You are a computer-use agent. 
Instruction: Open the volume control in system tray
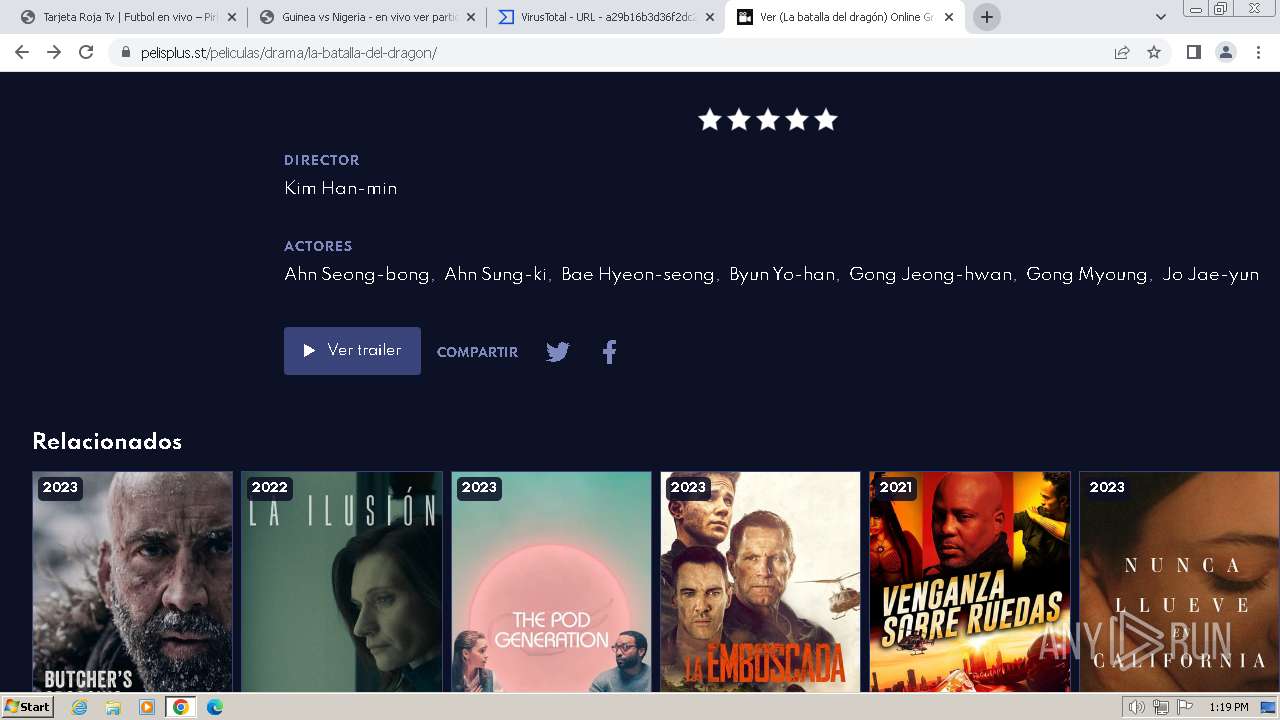tap(1136, 707)
